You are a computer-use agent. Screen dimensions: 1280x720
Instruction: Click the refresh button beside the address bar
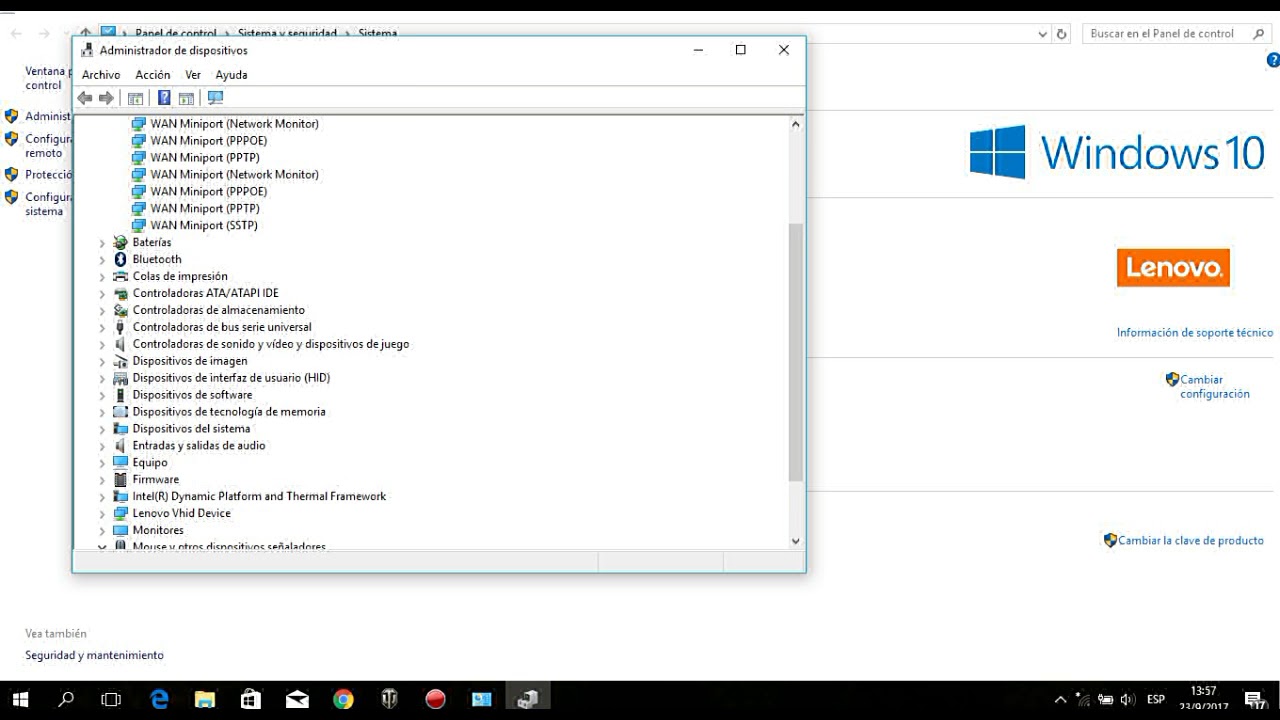(x=1062, y=33)
